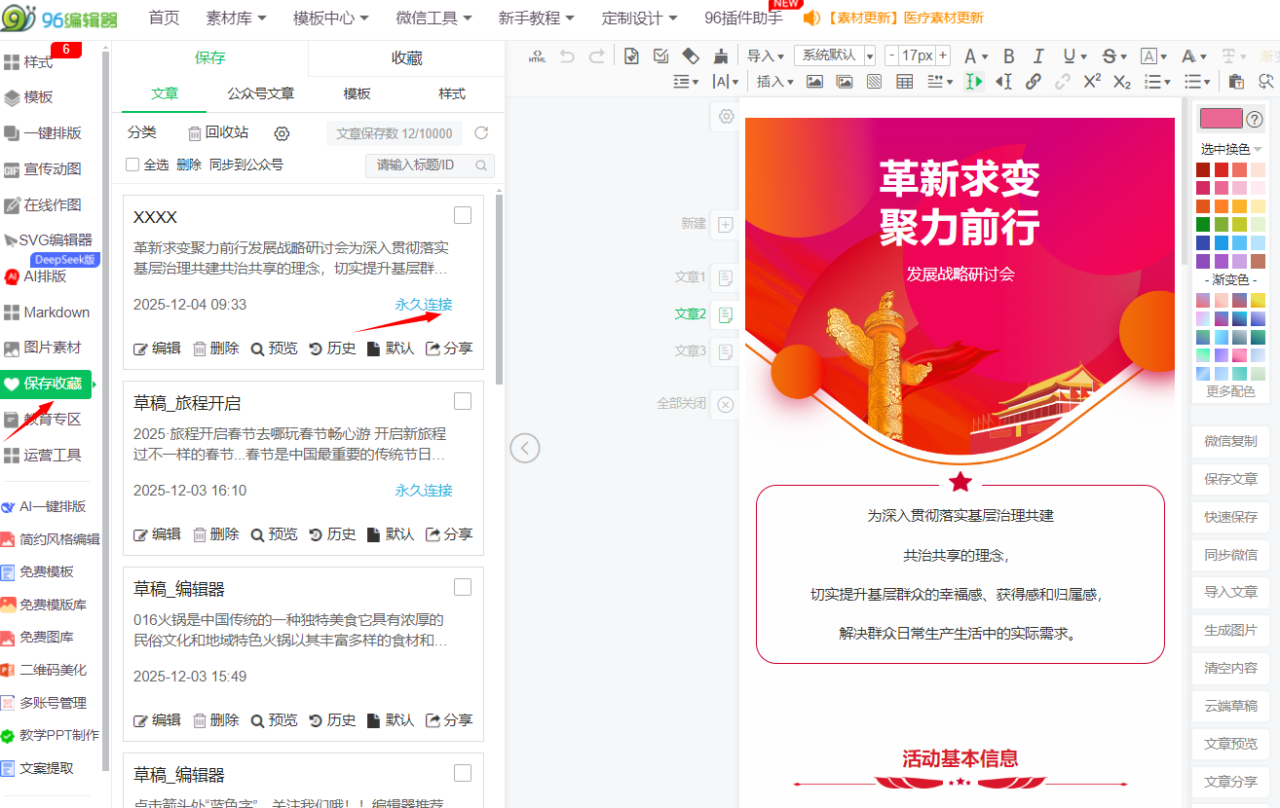Click the 微信复制 button
The width and height of the screenshot is (1280, 808).
[x=1230, y=441]
